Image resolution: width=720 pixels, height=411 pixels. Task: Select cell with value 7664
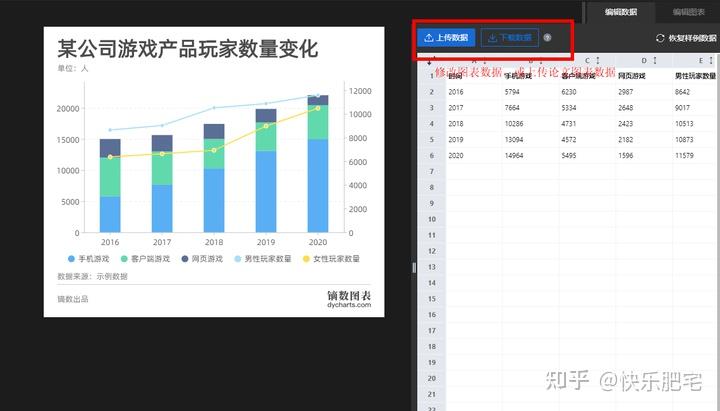530,108
